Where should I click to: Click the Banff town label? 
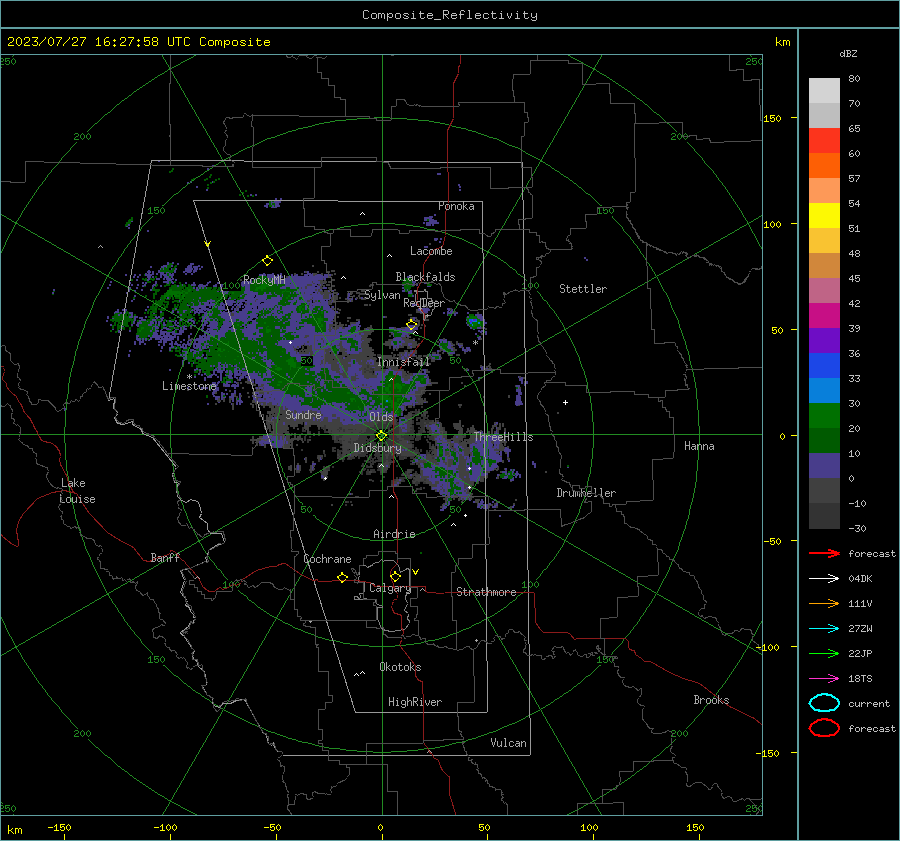[165, 557]
